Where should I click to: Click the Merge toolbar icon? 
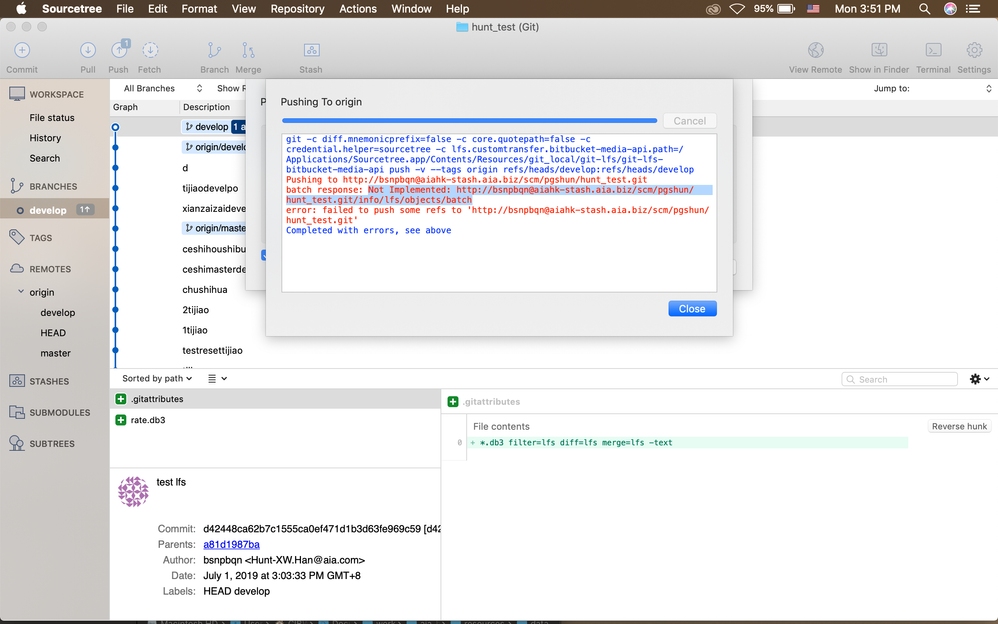(x=248, y=50)
